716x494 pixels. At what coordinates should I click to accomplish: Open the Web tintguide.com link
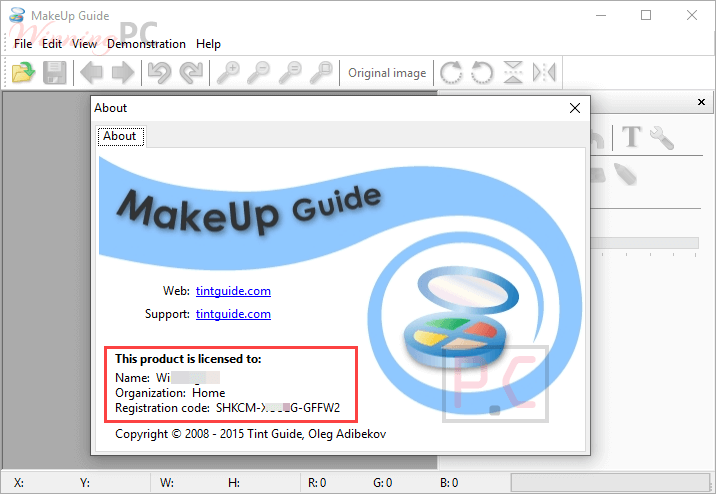(233, 291)
